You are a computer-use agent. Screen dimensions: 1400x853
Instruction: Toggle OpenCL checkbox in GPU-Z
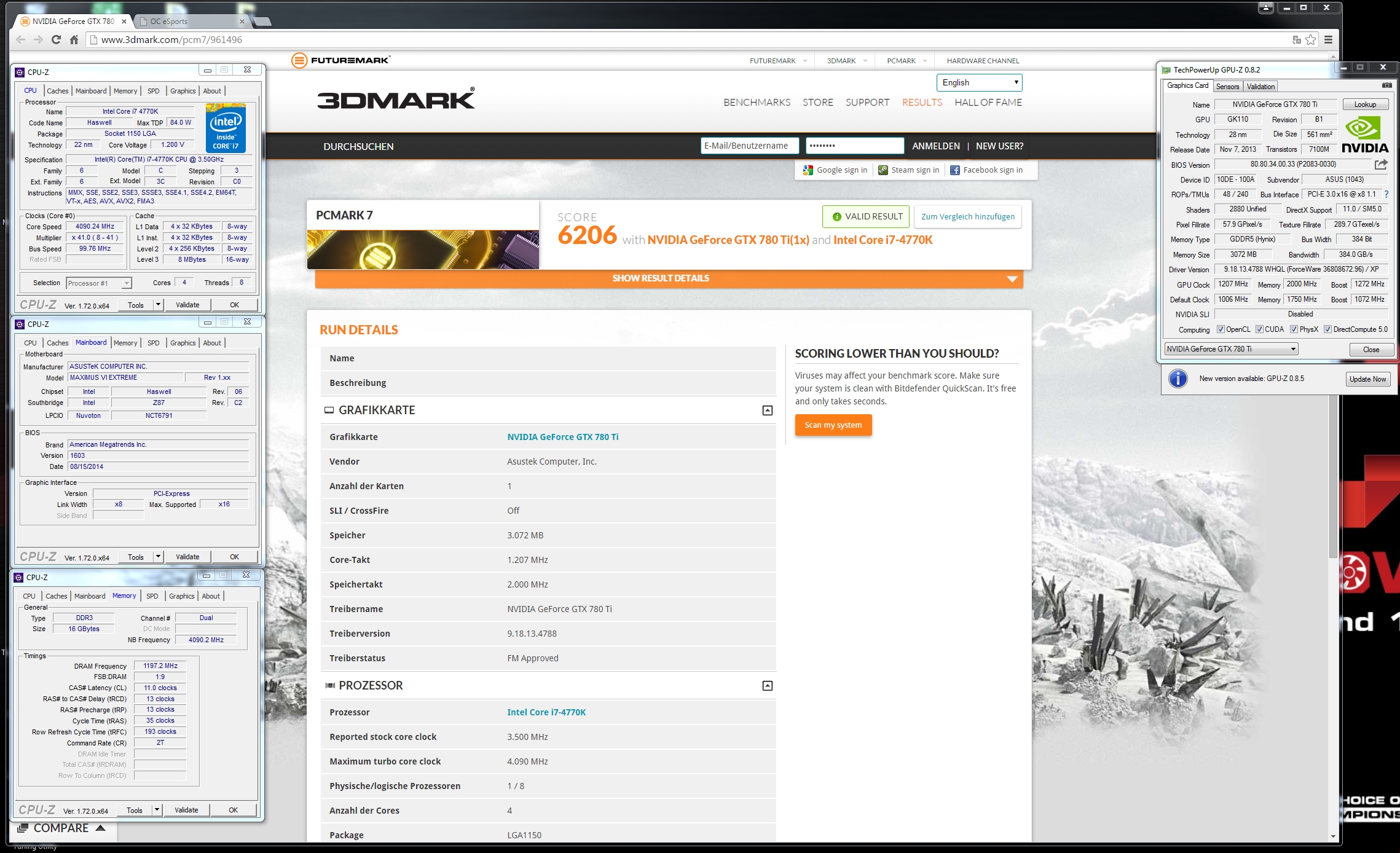pyautogui.click(x=1221, y=329)
